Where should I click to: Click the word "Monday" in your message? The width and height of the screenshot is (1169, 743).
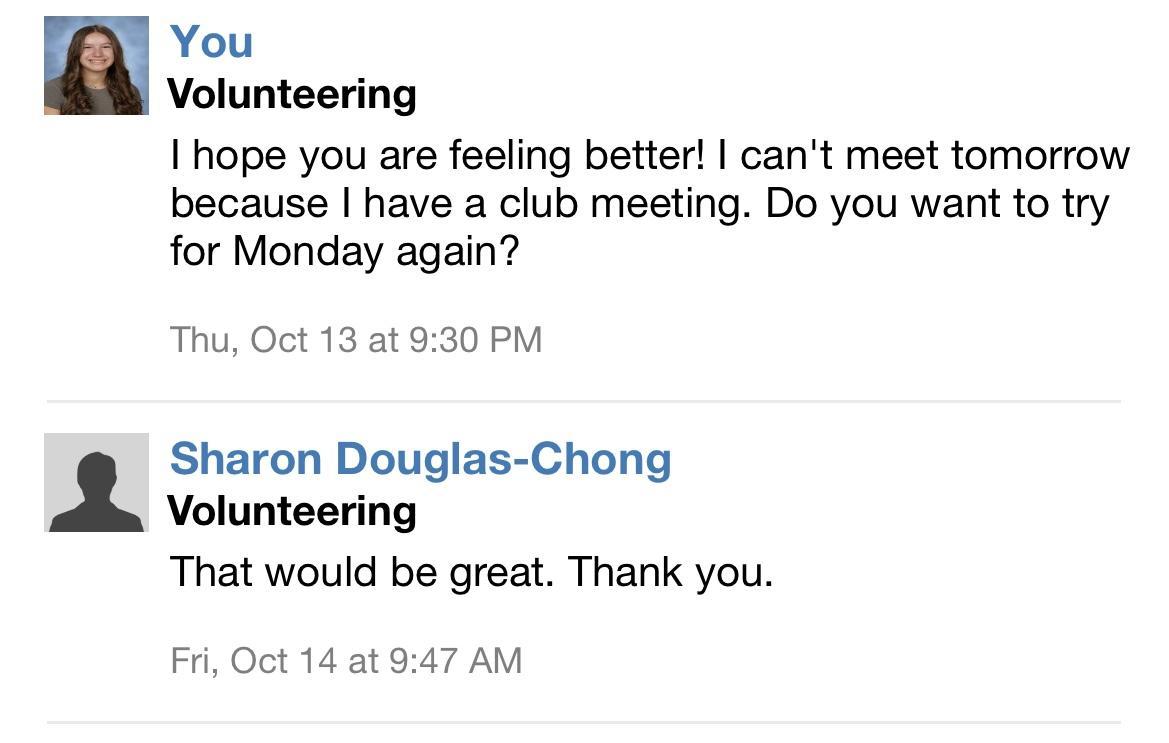click(x=308, y=251)
